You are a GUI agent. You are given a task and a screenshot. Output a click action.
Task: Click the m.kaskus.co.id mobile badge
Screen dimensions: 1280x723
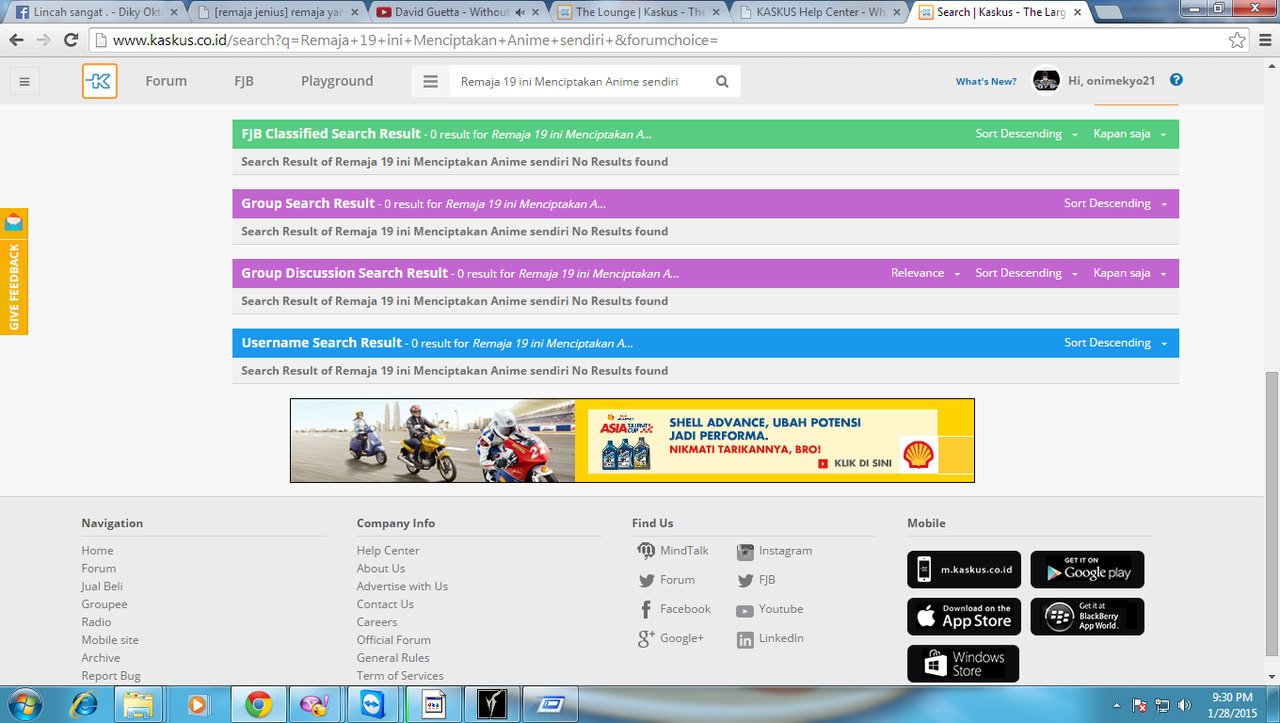964,570
